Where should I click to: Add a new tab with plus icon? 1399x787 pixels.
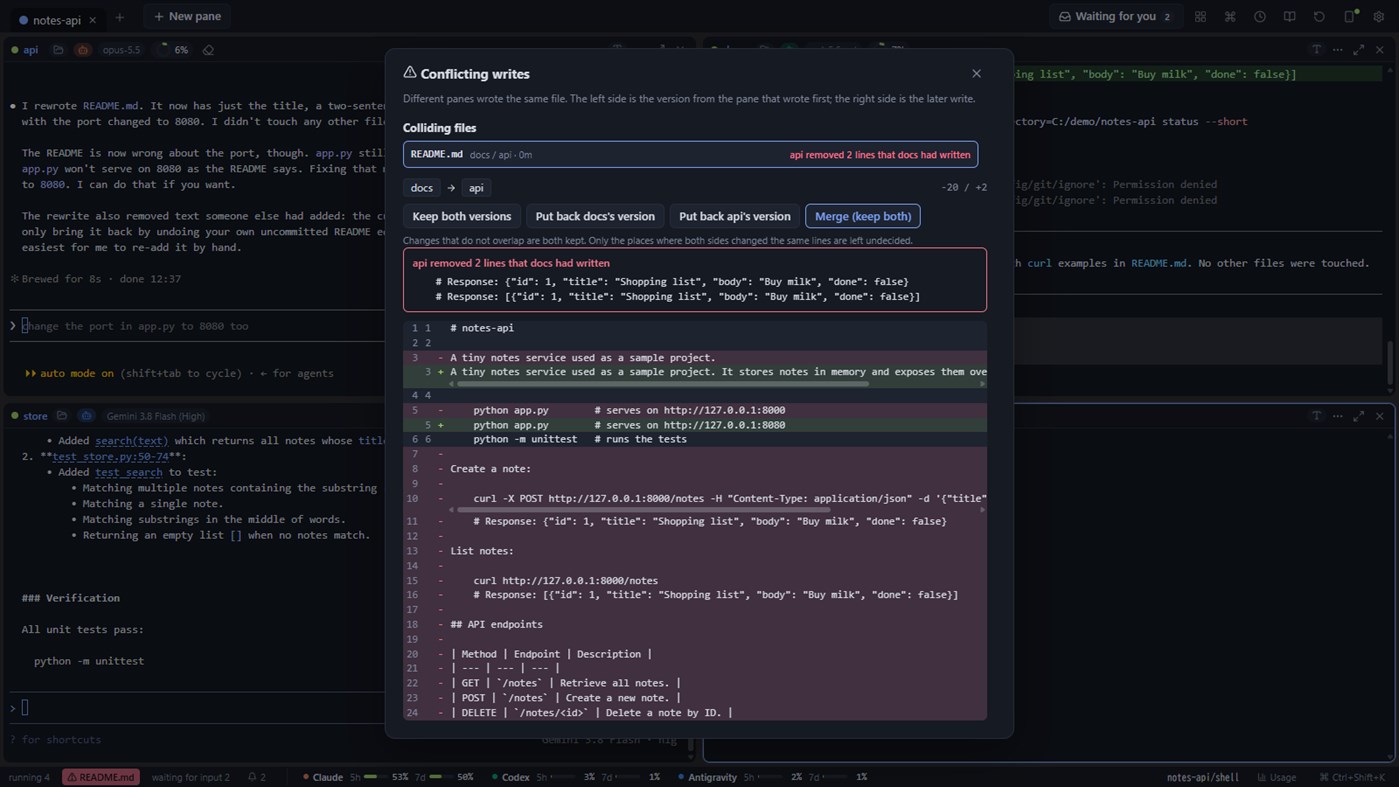click(120, 17)
